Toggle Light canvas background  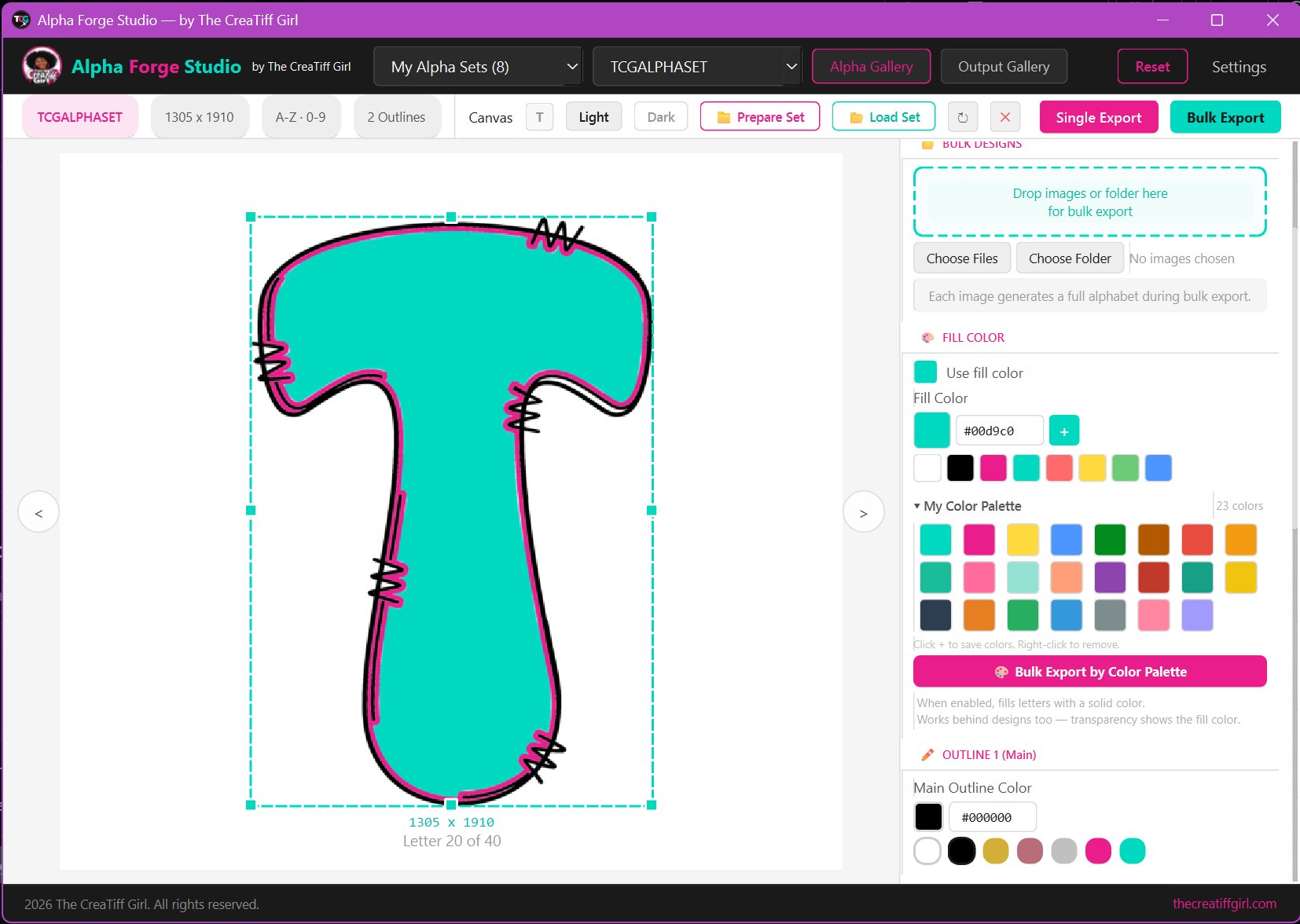[593, 116]
